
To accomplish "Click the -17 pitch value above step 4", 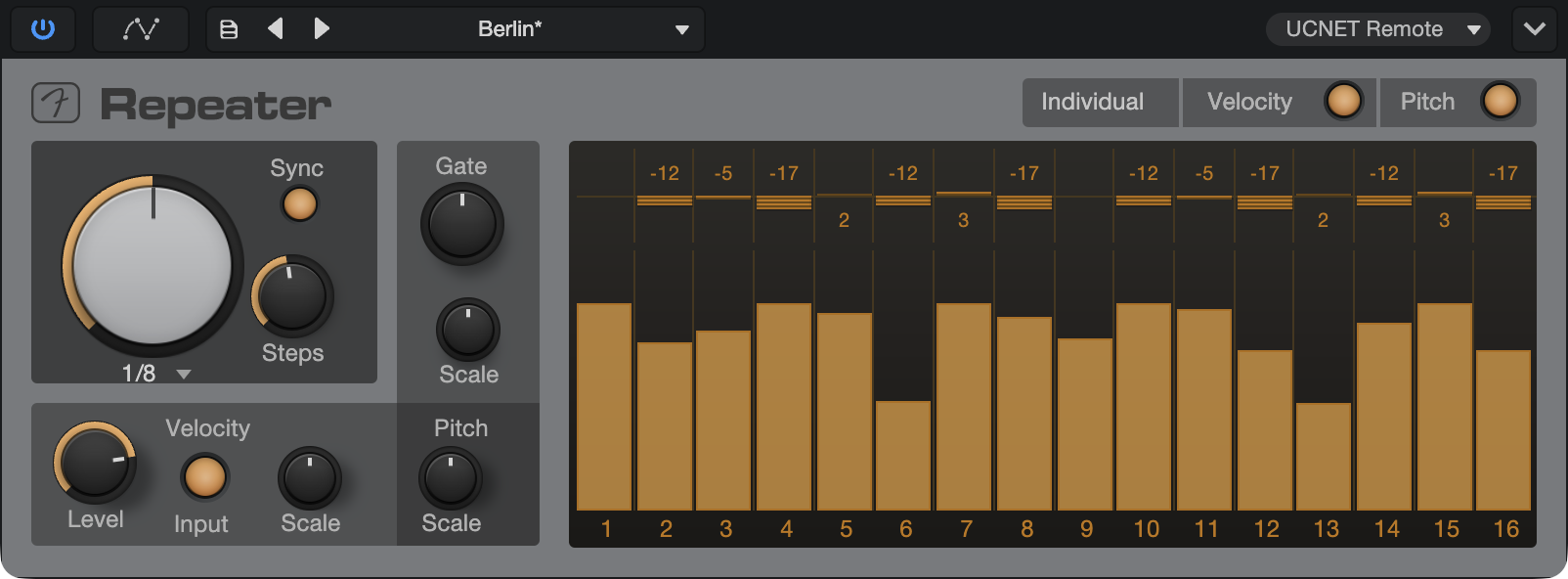I will pyautogui.click(x=784, y=173).
